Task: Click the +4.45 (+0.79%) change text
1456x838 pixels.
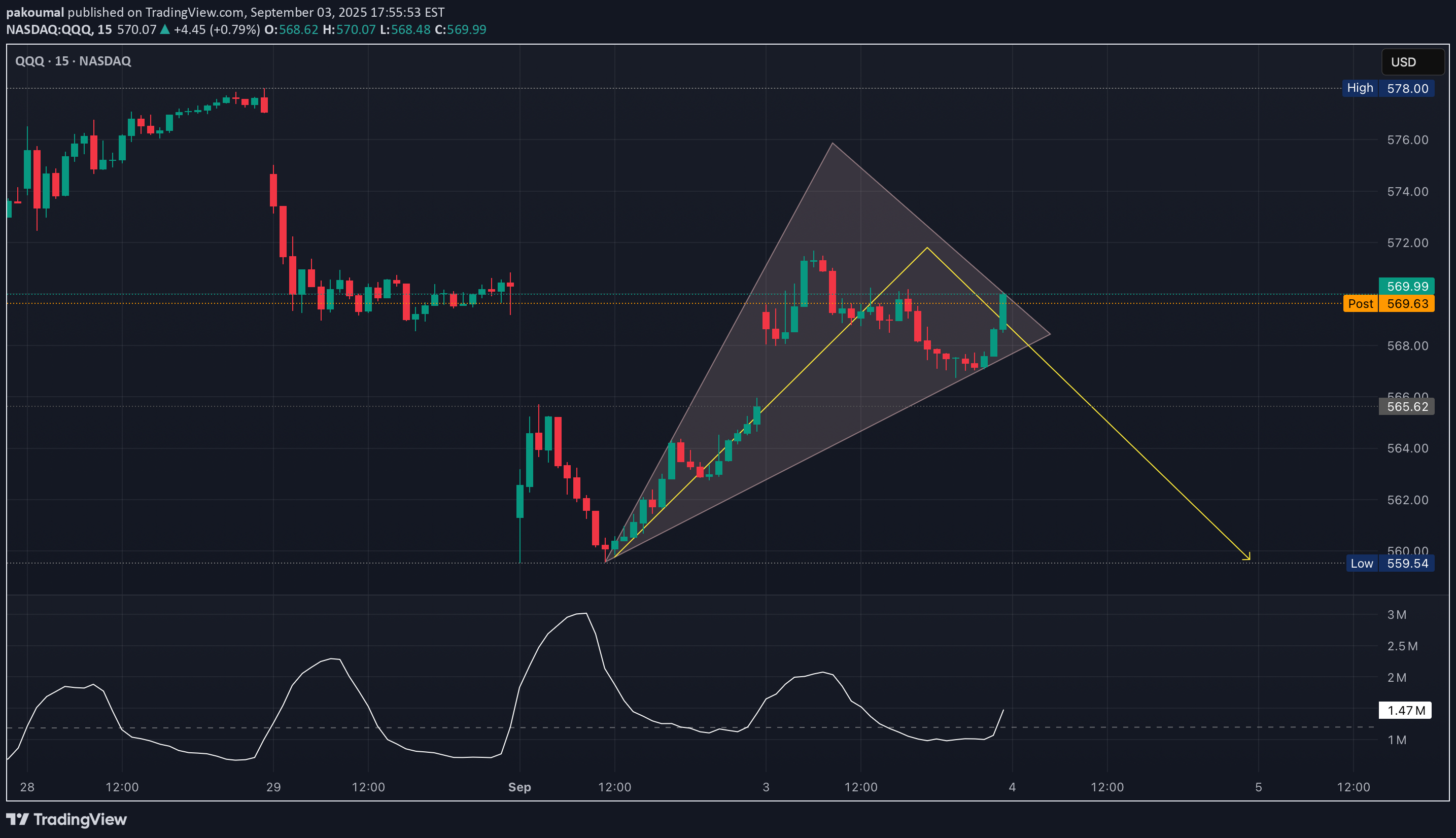Action: (217, 29)
